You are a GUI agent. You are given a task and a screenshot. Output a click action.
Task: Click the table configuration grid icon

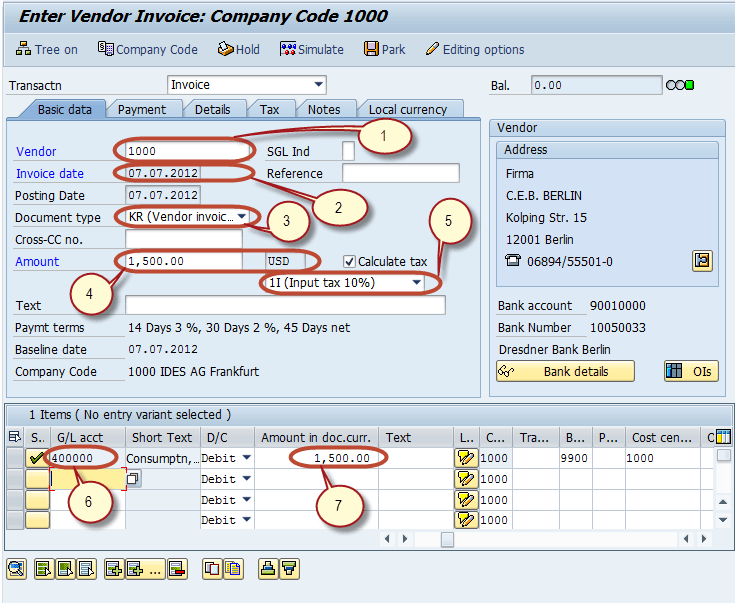tap(723, 437)
